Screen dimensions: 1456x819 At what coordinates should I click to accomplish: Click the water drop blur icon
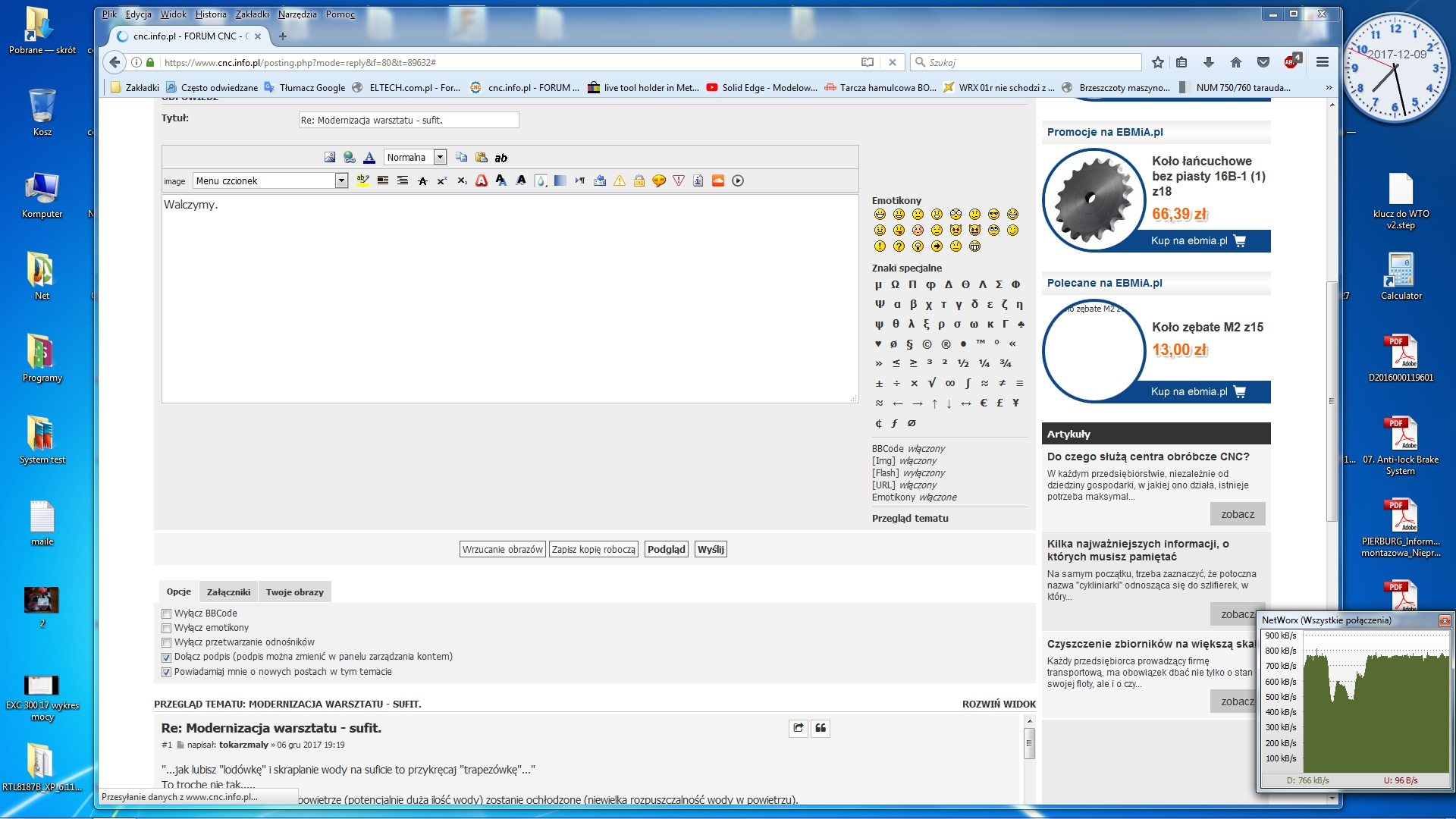(541, 180)
